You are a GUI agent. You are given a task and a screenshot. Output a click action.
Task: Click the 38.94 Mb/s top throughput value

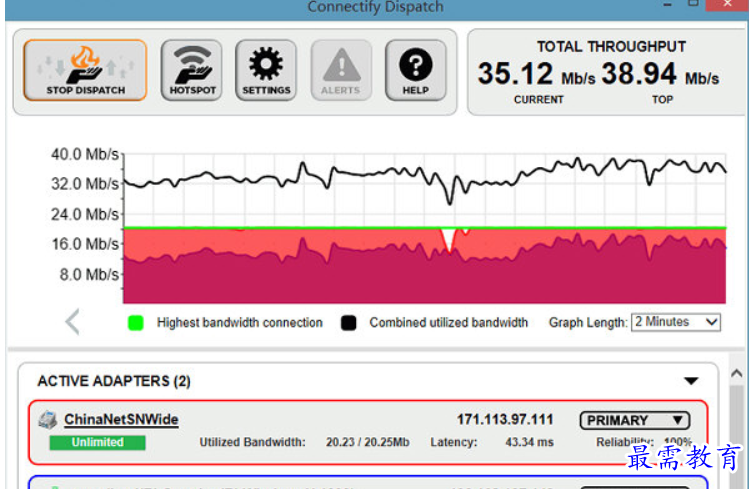[660, 74]
